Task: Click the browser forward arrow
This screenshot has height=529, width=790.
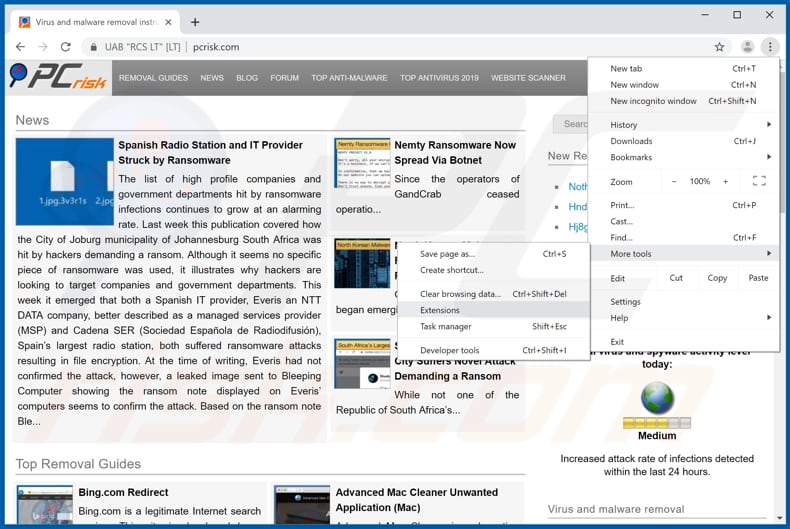Action: [x=43, y=47]
